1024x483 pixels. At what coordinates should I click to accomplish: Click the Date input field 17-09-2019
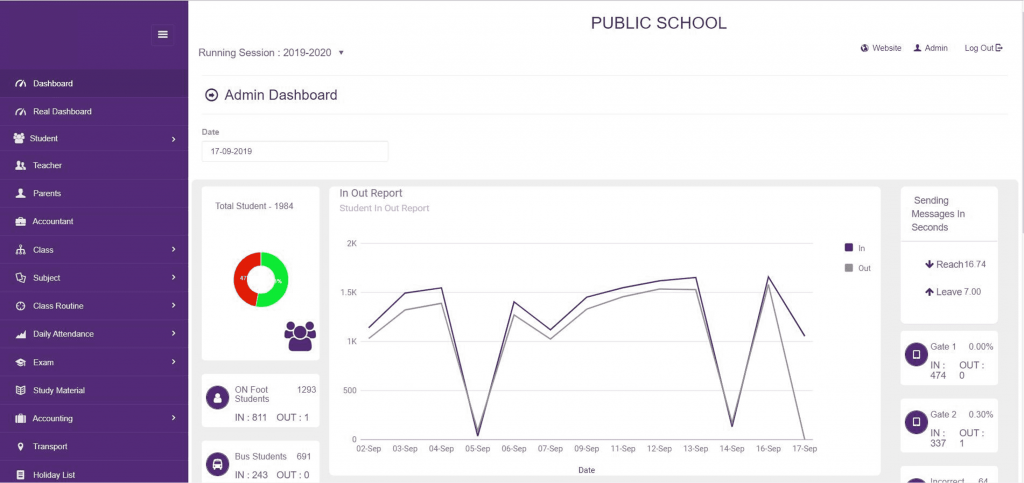[295, 151]
